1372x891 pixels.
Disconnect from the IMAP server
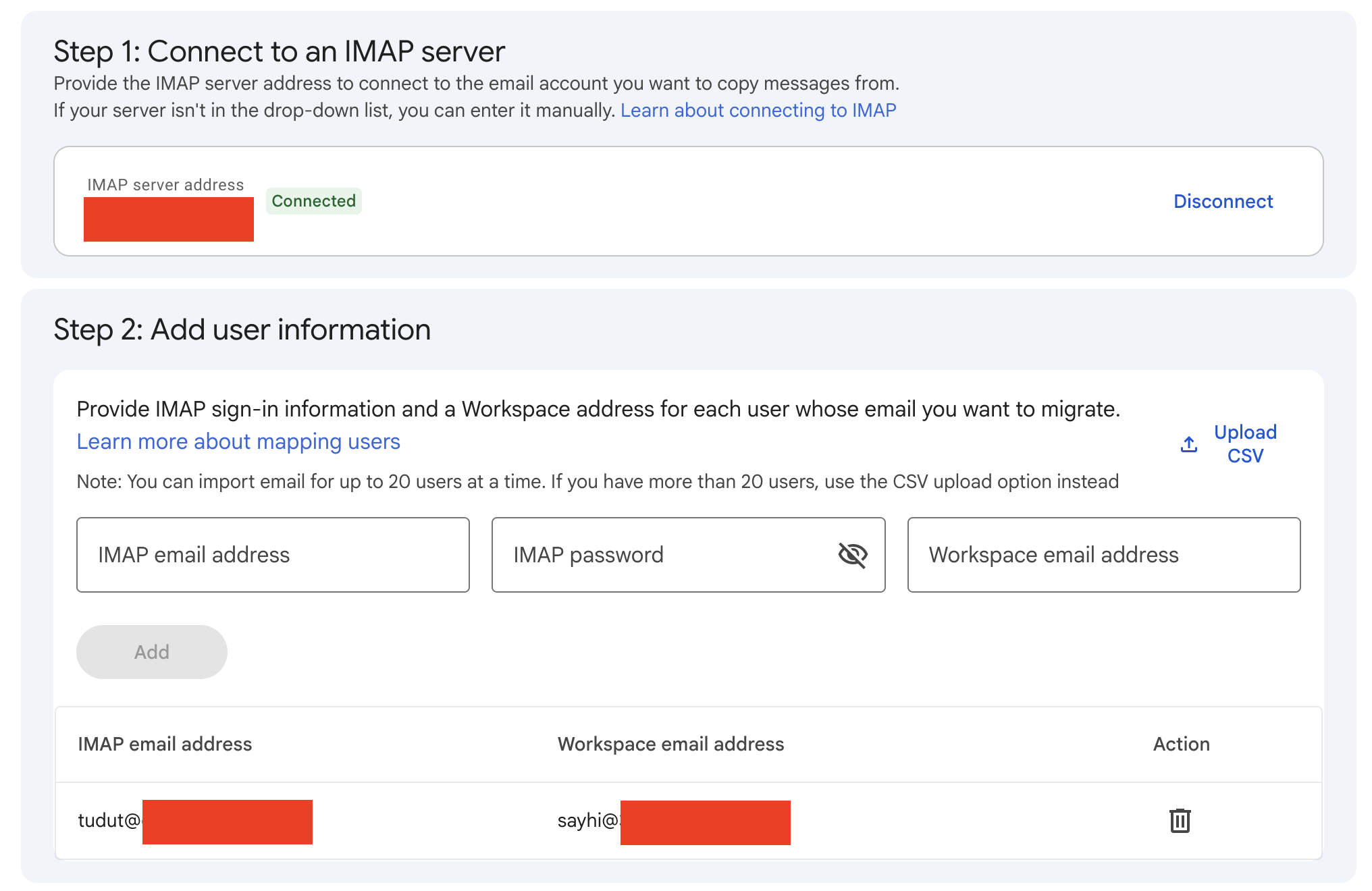coord(1223,201)
